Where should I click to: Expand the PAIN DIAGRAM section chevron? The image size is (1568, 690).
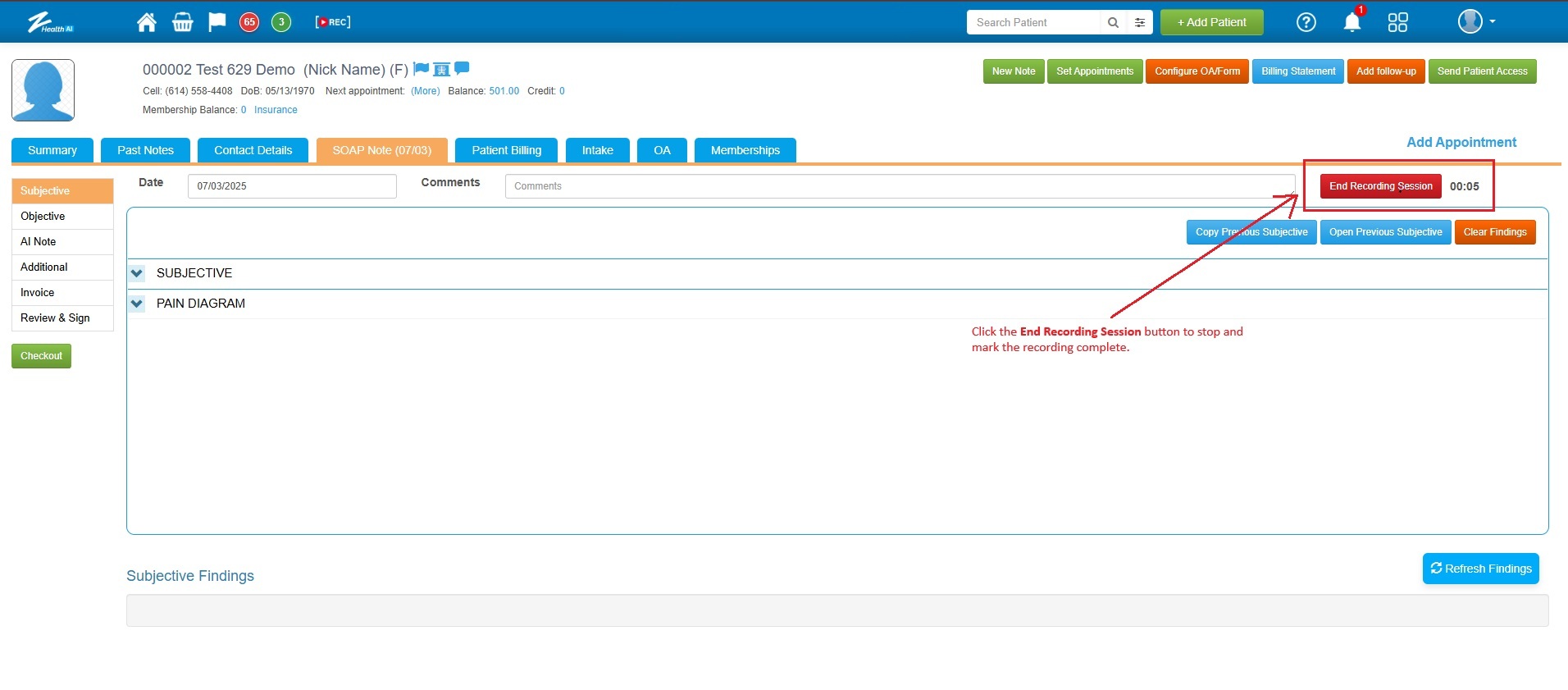[x=137, y=304]
